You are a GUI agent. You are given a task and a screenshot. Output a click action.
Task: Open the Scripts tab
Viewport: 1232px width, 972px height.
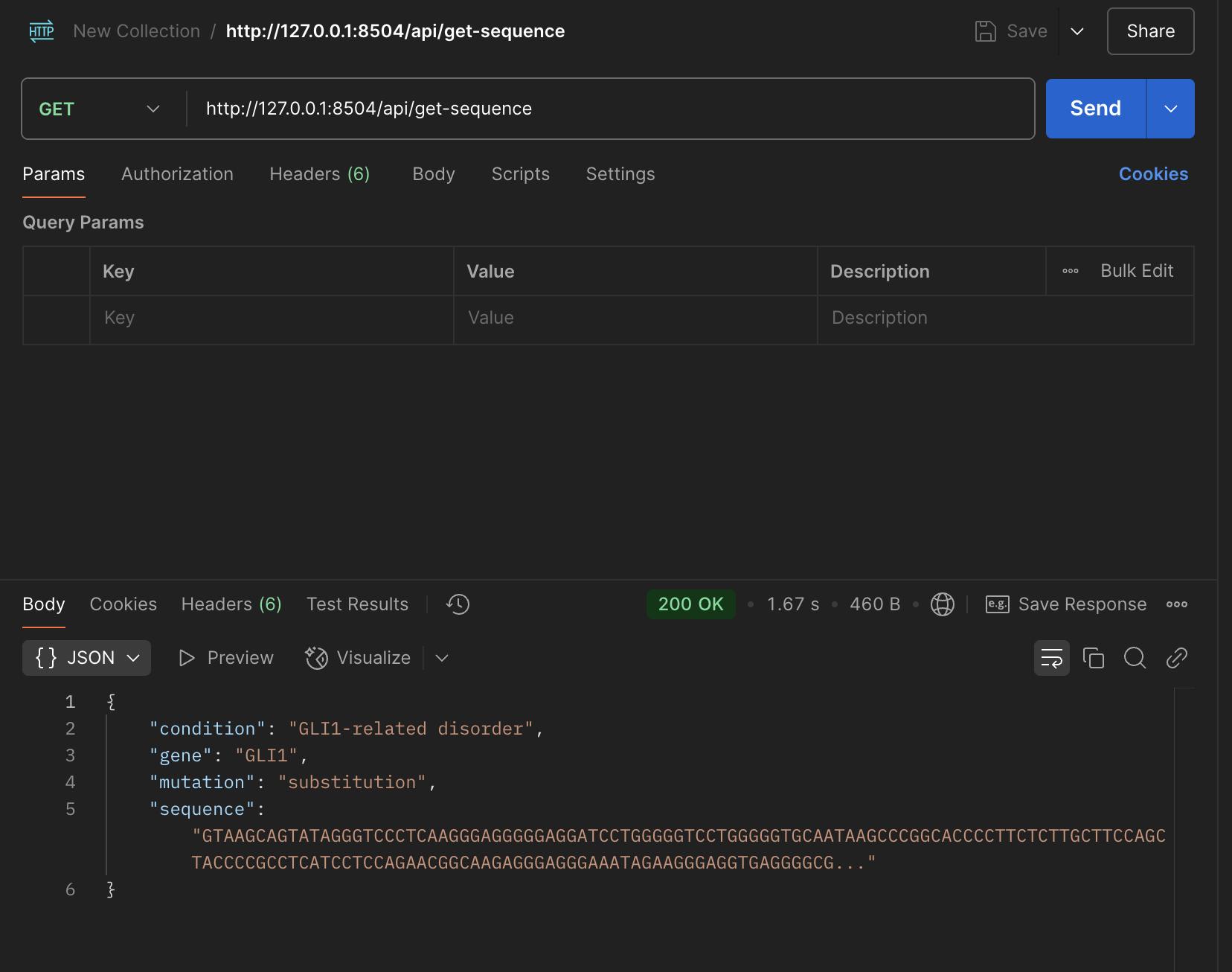tap(520, 174)
